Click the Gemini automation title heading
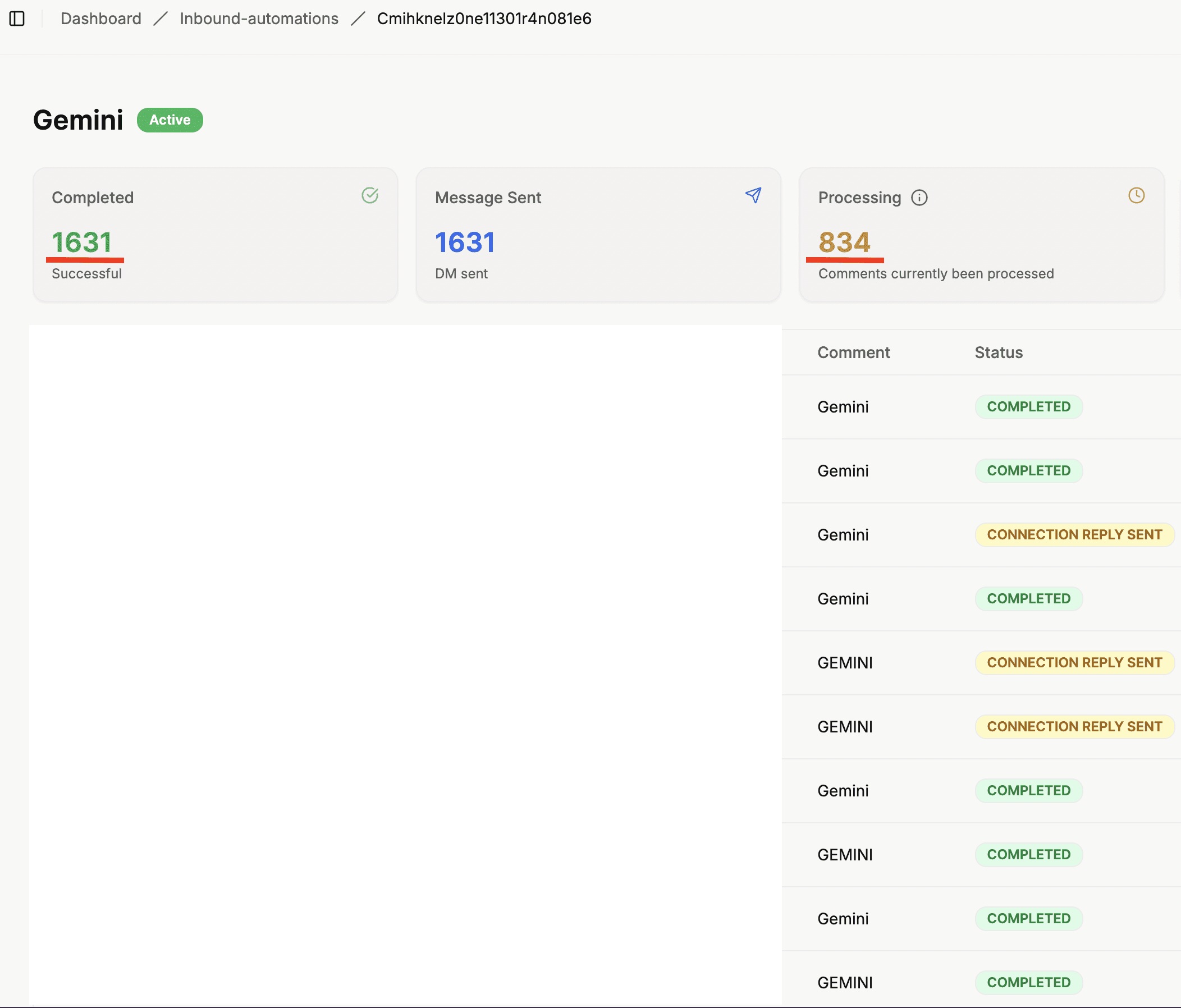 [78, 120]
